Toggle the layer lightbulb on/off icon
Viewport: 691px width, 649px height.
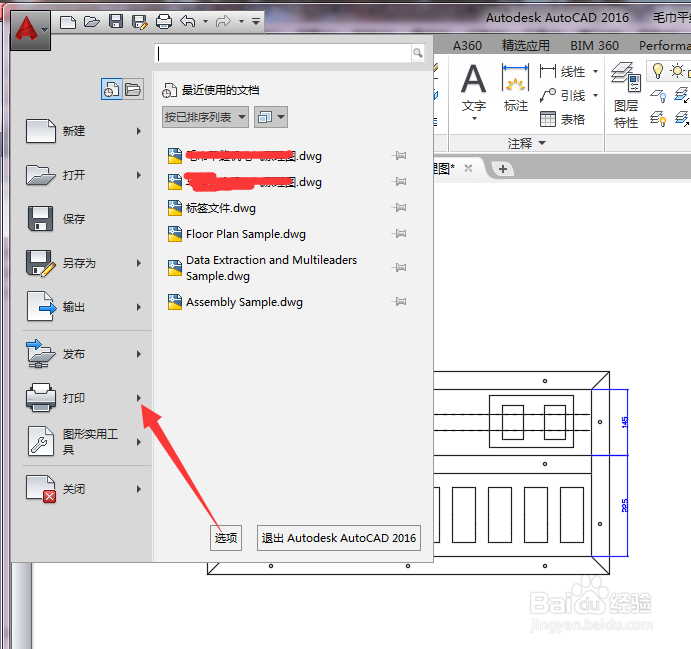658,70
